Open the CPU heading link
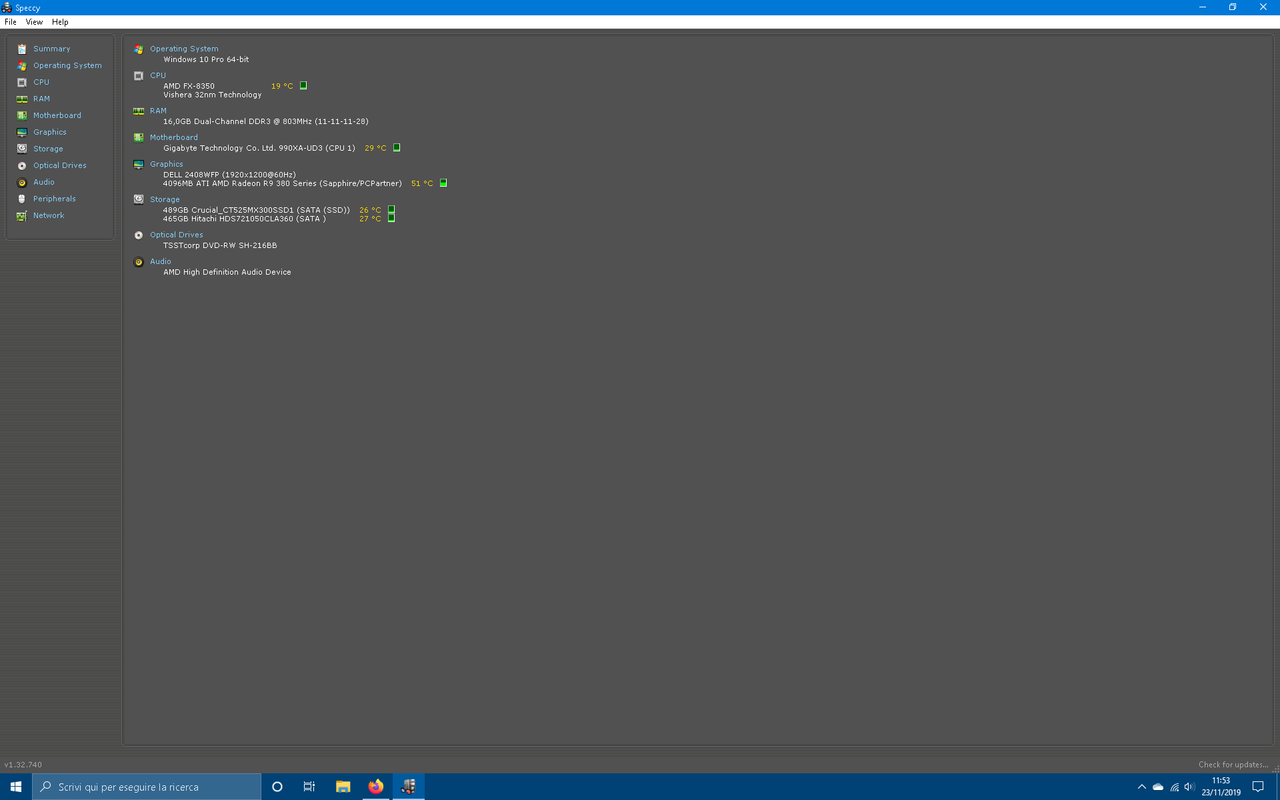Viewport: 1280px width, 800px height. pos(158,76)
